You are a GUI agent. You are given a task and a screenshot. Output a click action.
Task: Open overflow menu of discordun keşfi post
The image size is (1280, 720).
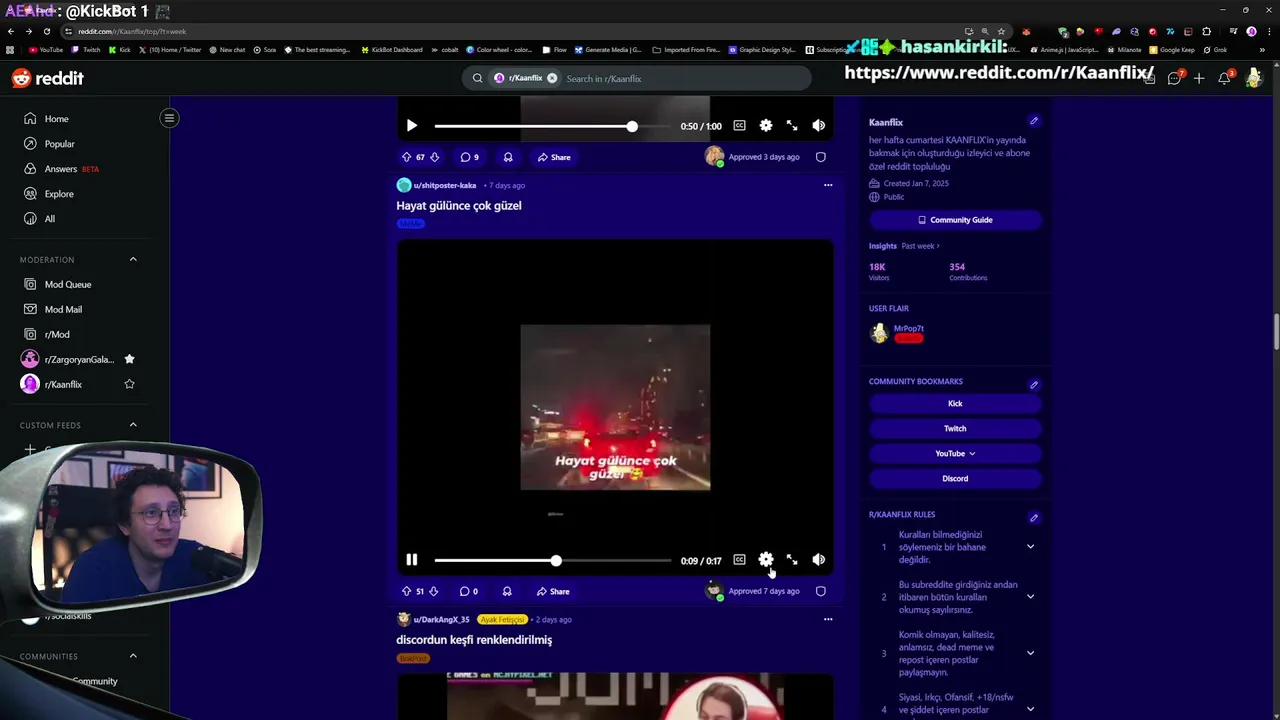(827, 619)
